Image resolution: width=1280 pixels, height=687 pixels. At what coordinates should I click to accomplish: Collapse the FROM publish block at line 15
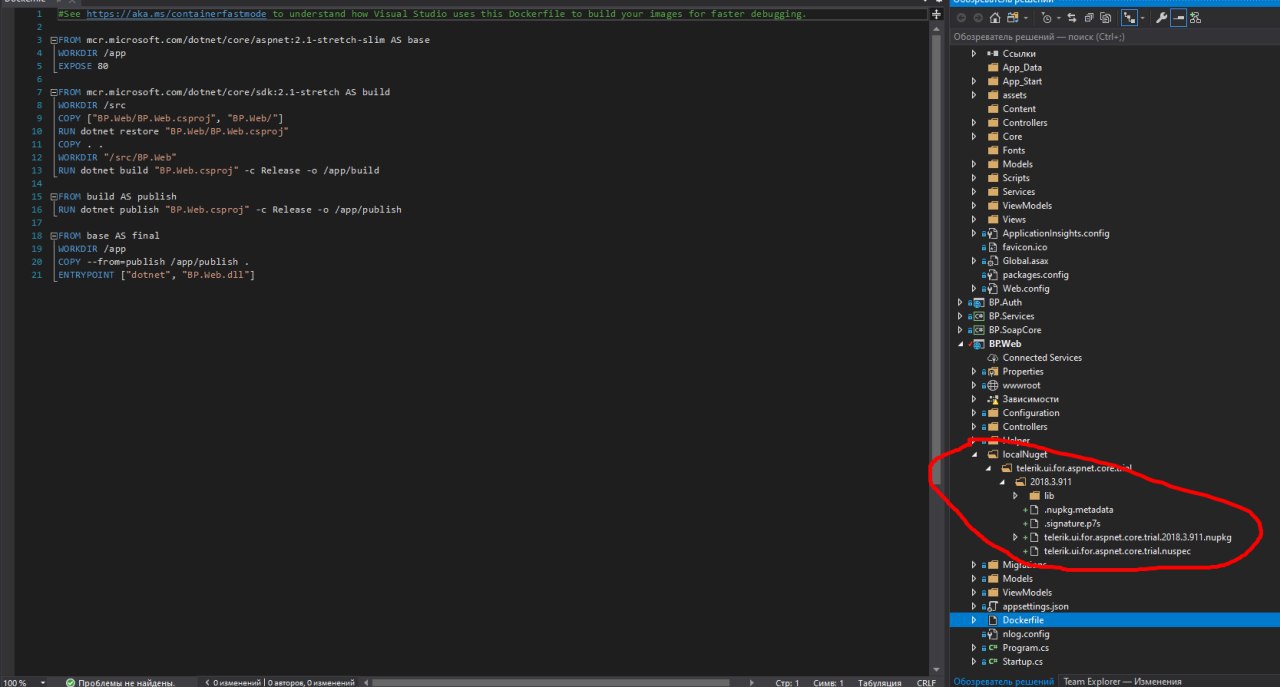click(52, 197)
